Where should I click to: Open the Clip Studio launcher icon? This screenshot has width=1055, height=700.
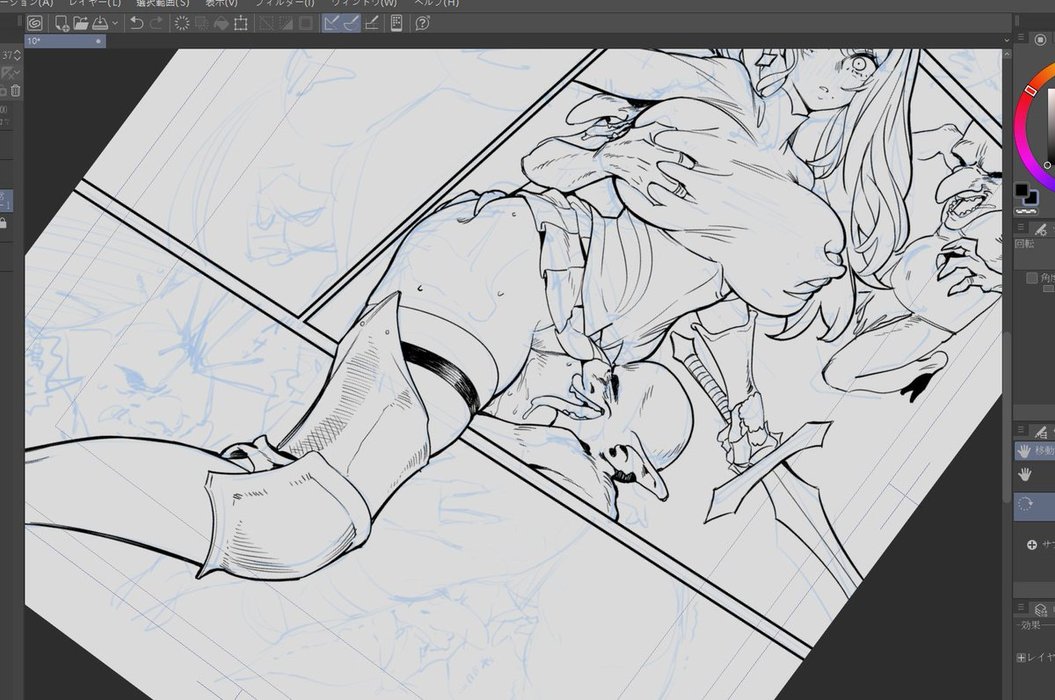point(35,23)
